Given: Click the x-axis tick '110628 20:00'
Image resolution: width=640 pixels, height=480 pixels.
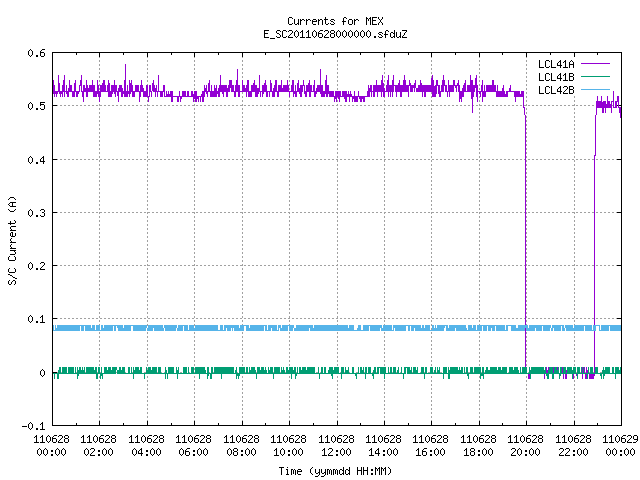Looking at the screenshot, I should click(525, 445).
